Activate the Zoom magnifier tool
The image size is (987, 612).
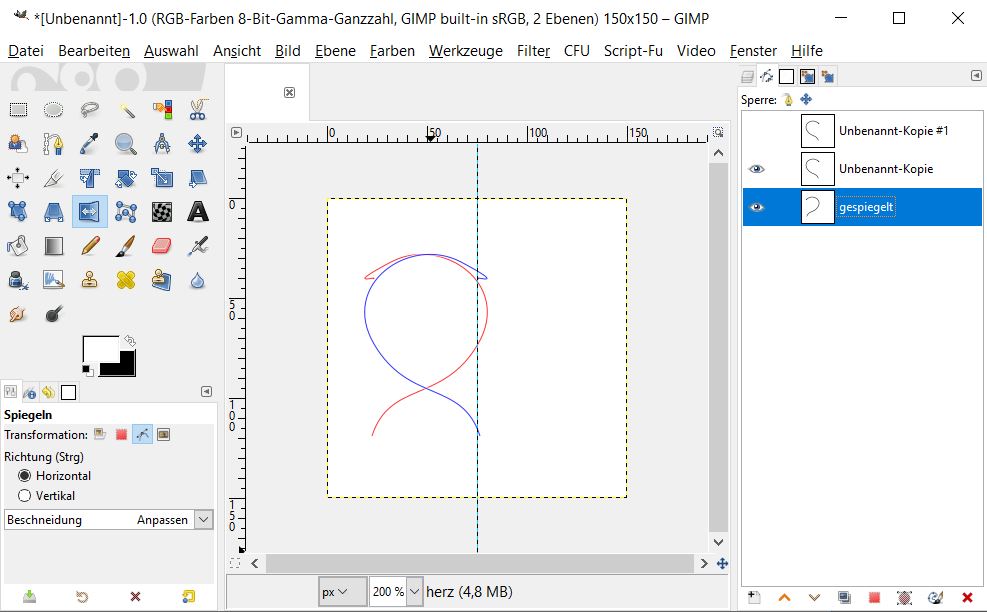[x=126, y=144]
